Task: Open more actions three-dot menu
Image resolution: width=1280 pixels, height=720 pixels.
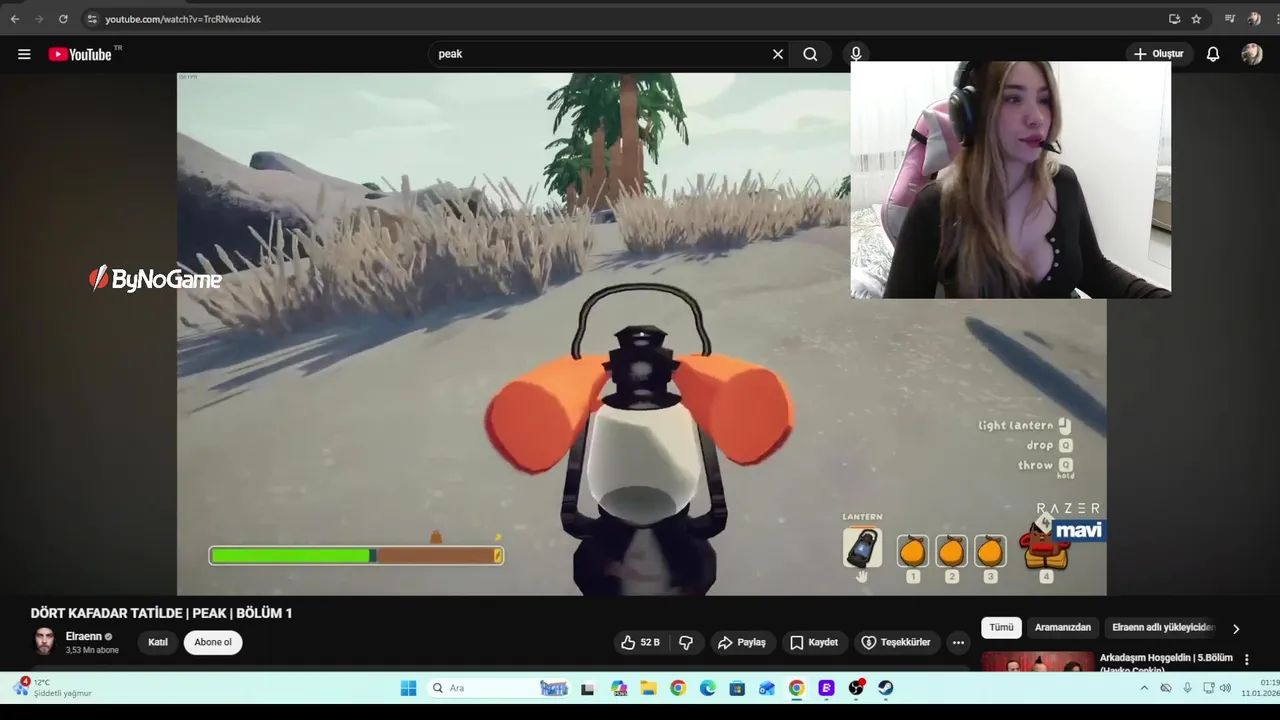Action: click(x=958, y=642)
